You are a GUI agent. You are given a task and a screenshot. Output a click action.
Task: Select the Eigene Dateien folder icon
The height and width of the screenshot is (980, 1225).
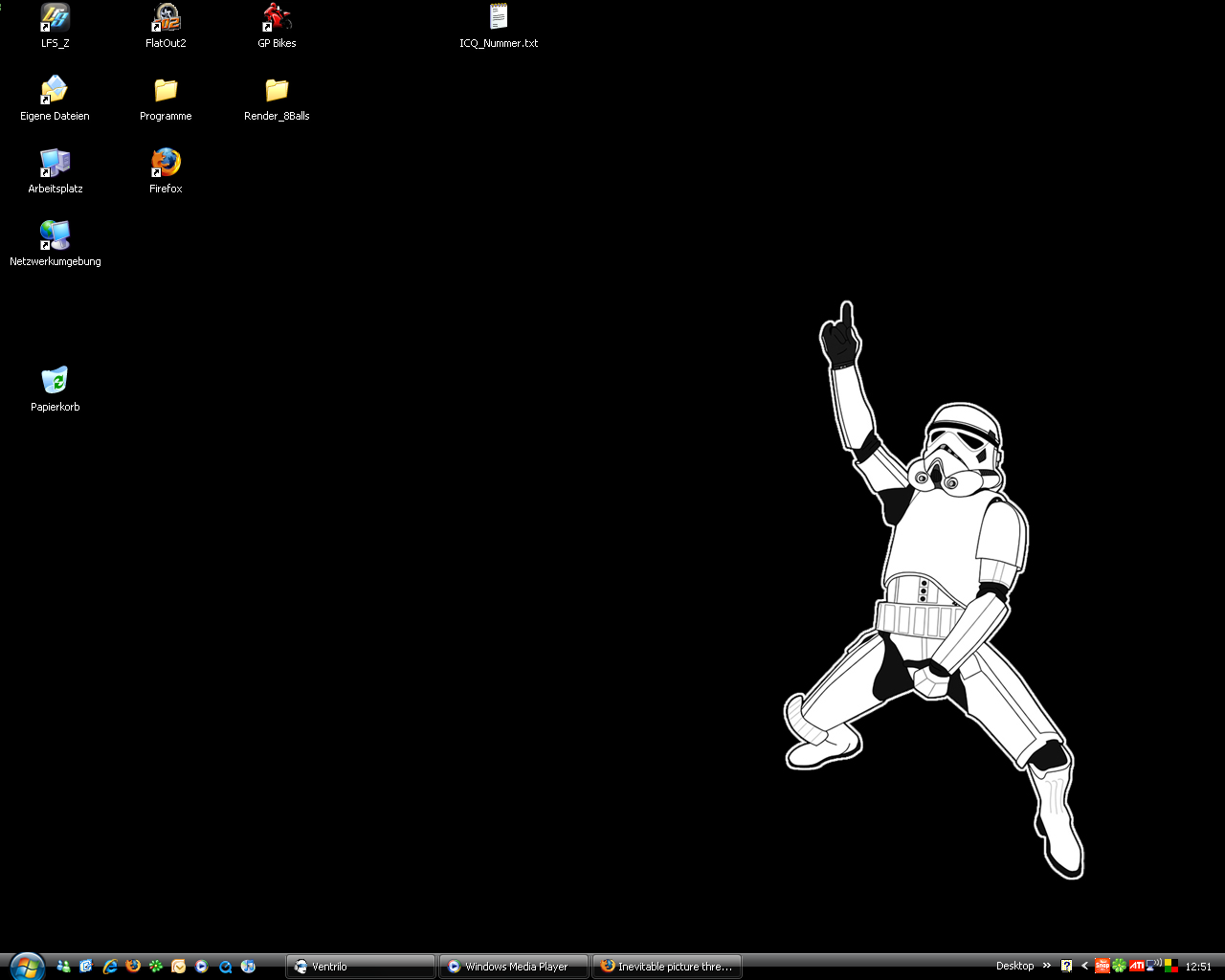(56, 99)
